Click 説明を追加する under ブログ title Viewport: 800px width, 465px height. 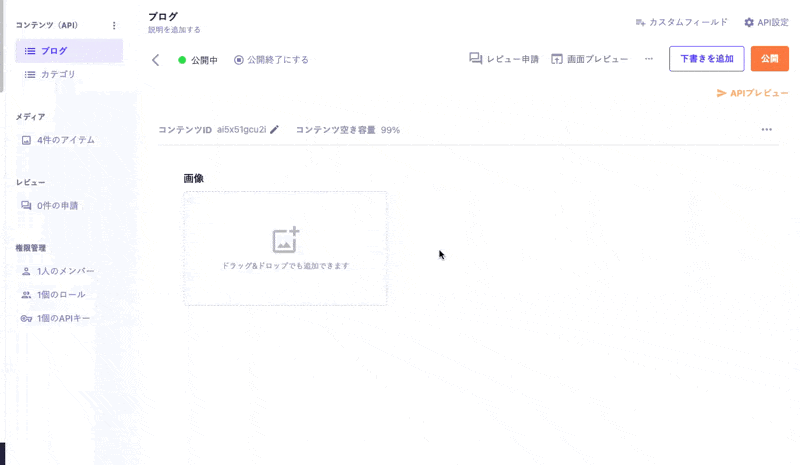click(174, 30)
